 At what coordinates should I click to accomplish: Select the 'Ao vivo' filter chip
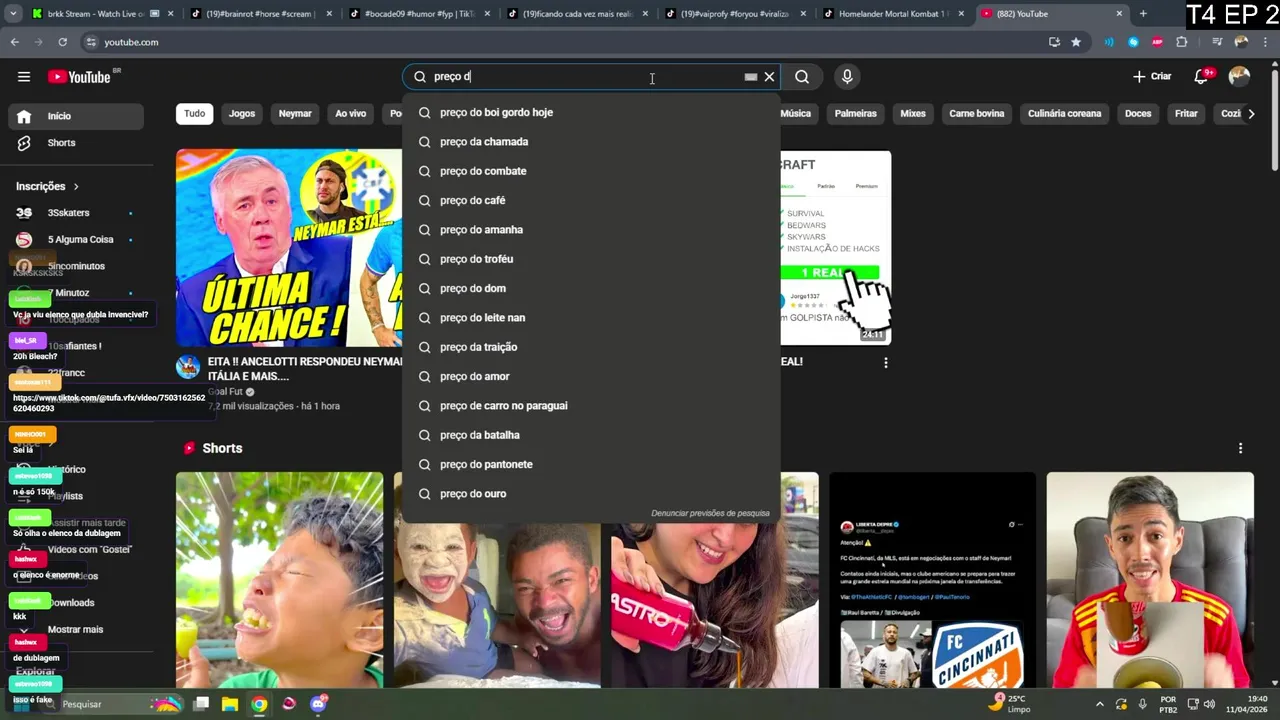pos(350,113)
